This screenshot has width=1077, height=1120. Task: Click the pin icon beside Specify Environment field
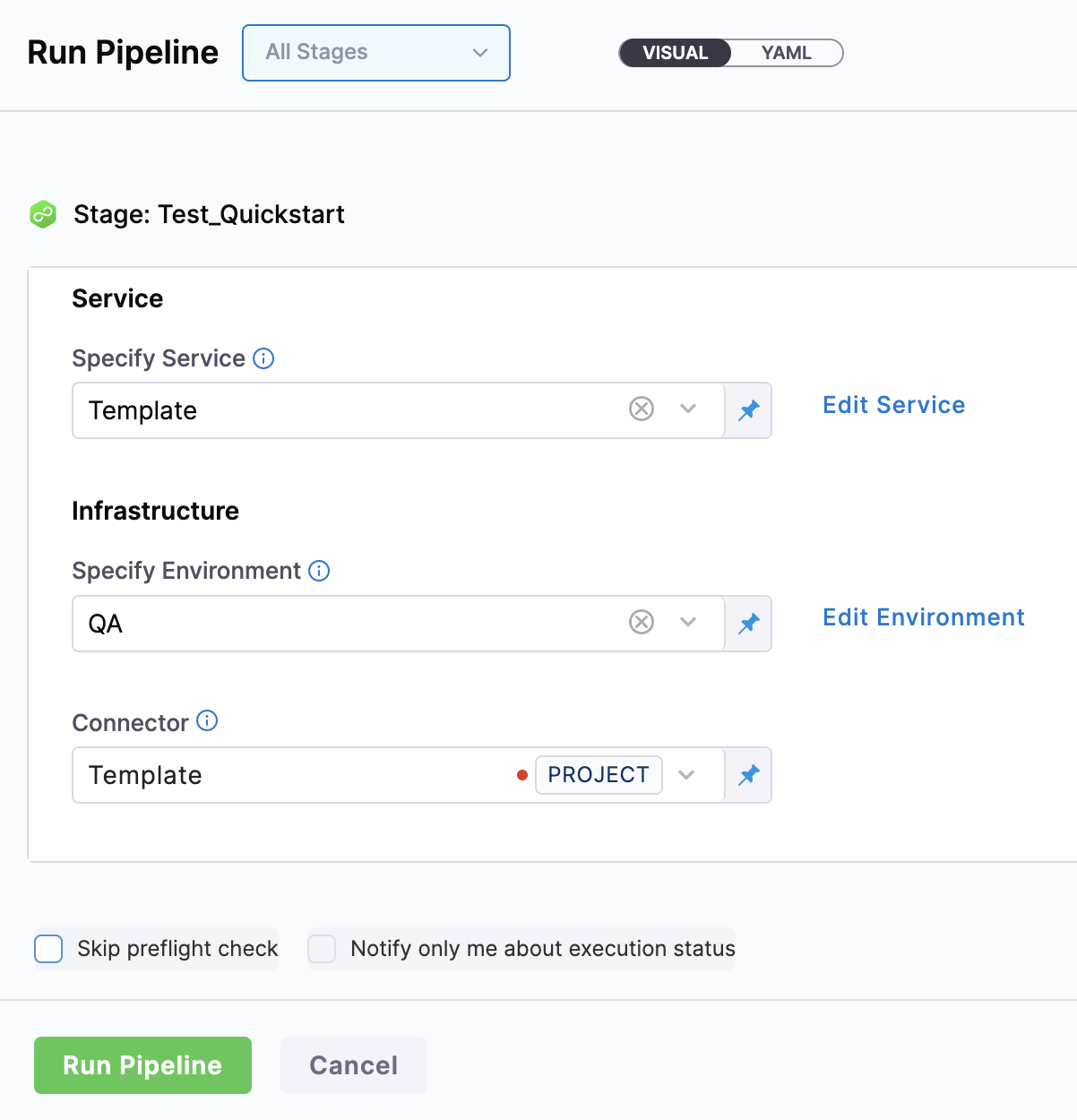point(748,624)
